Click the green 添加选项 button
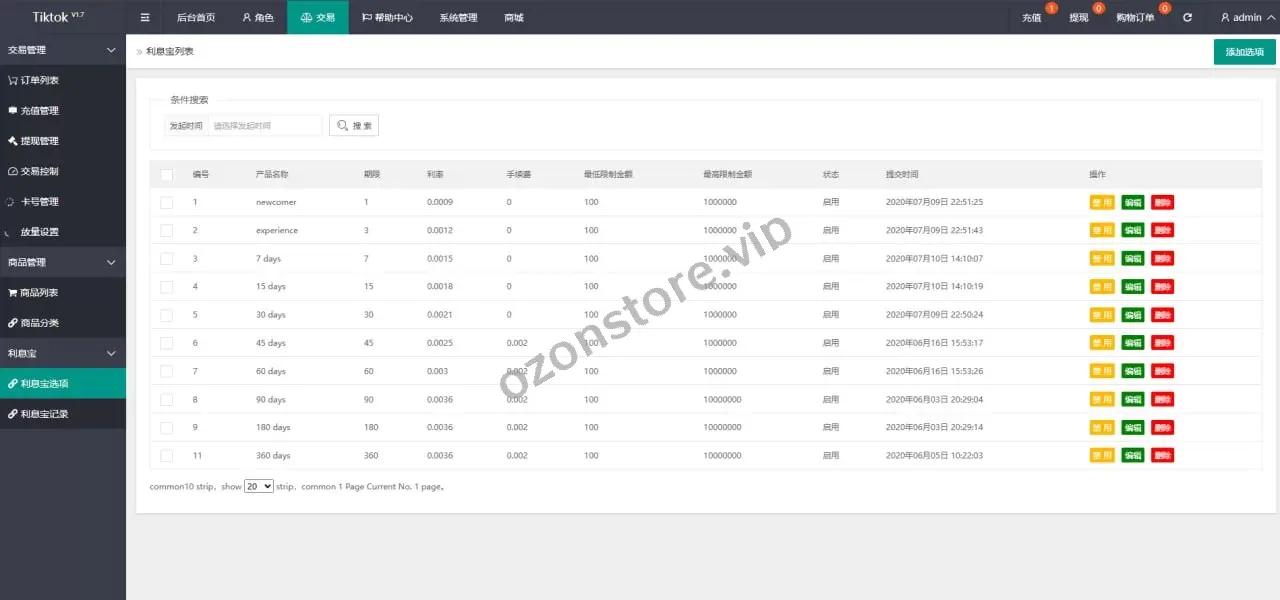This screenshot has width=1280, height=600. (1244, 52)
